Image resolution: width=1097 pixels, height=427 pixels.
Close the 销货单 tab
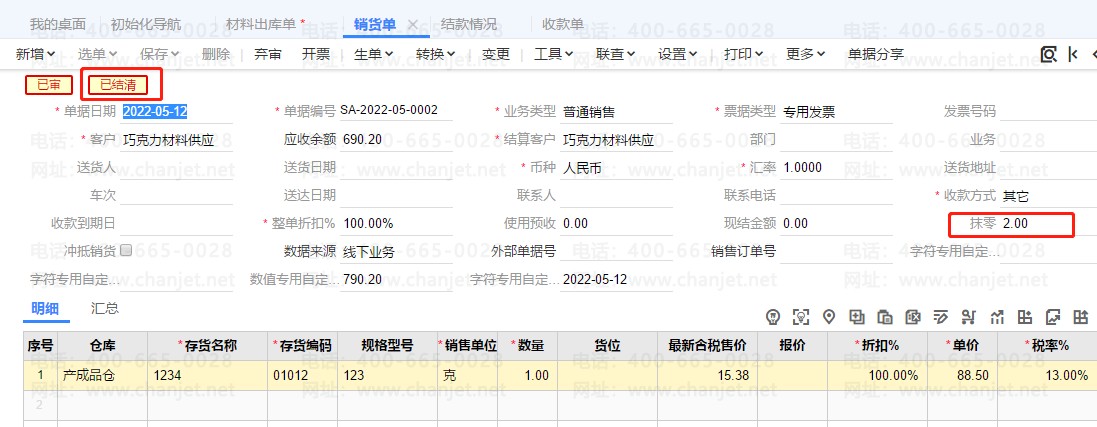413,24
